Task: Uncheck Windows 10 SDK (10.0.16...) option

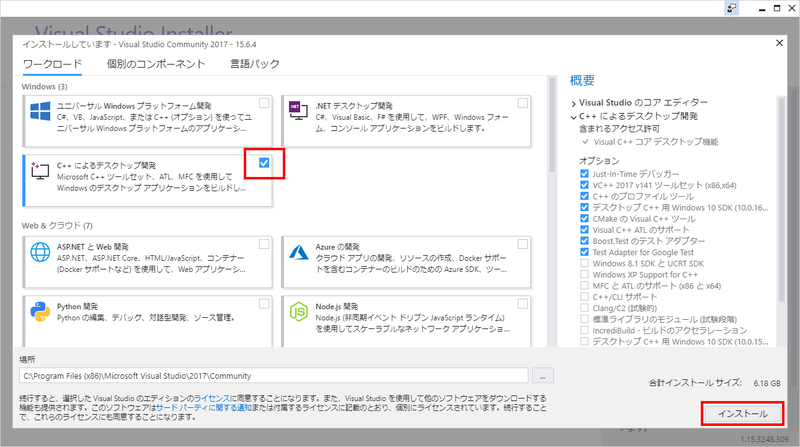Action: click(x=584, y=208)
